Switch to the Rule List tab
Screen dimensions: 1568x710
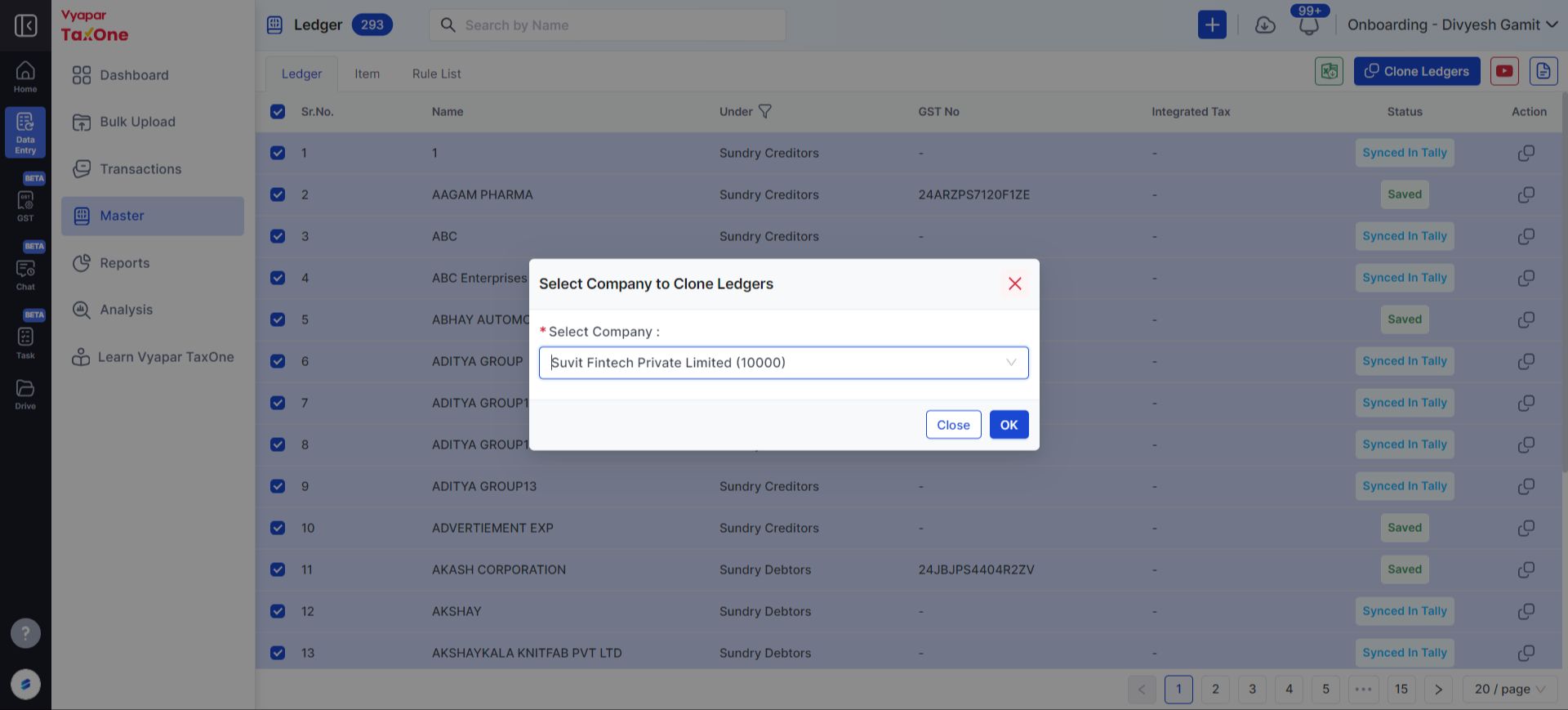pos(436,74)
